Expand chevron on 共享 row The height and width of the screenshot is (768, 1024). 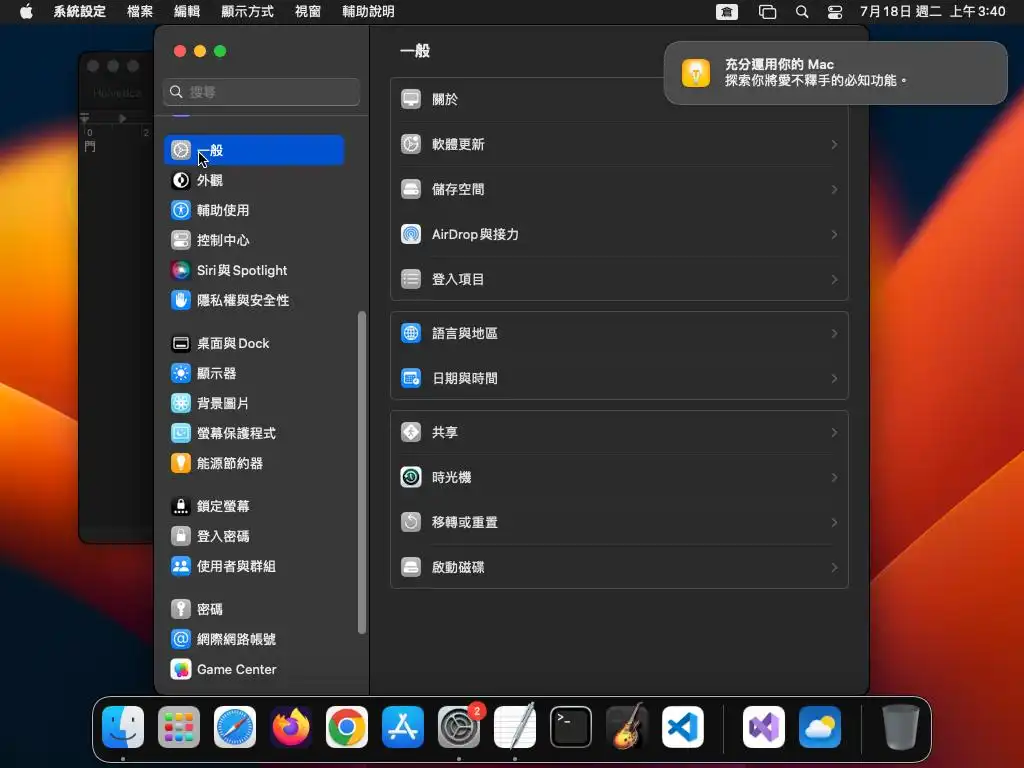click(834, 432)
